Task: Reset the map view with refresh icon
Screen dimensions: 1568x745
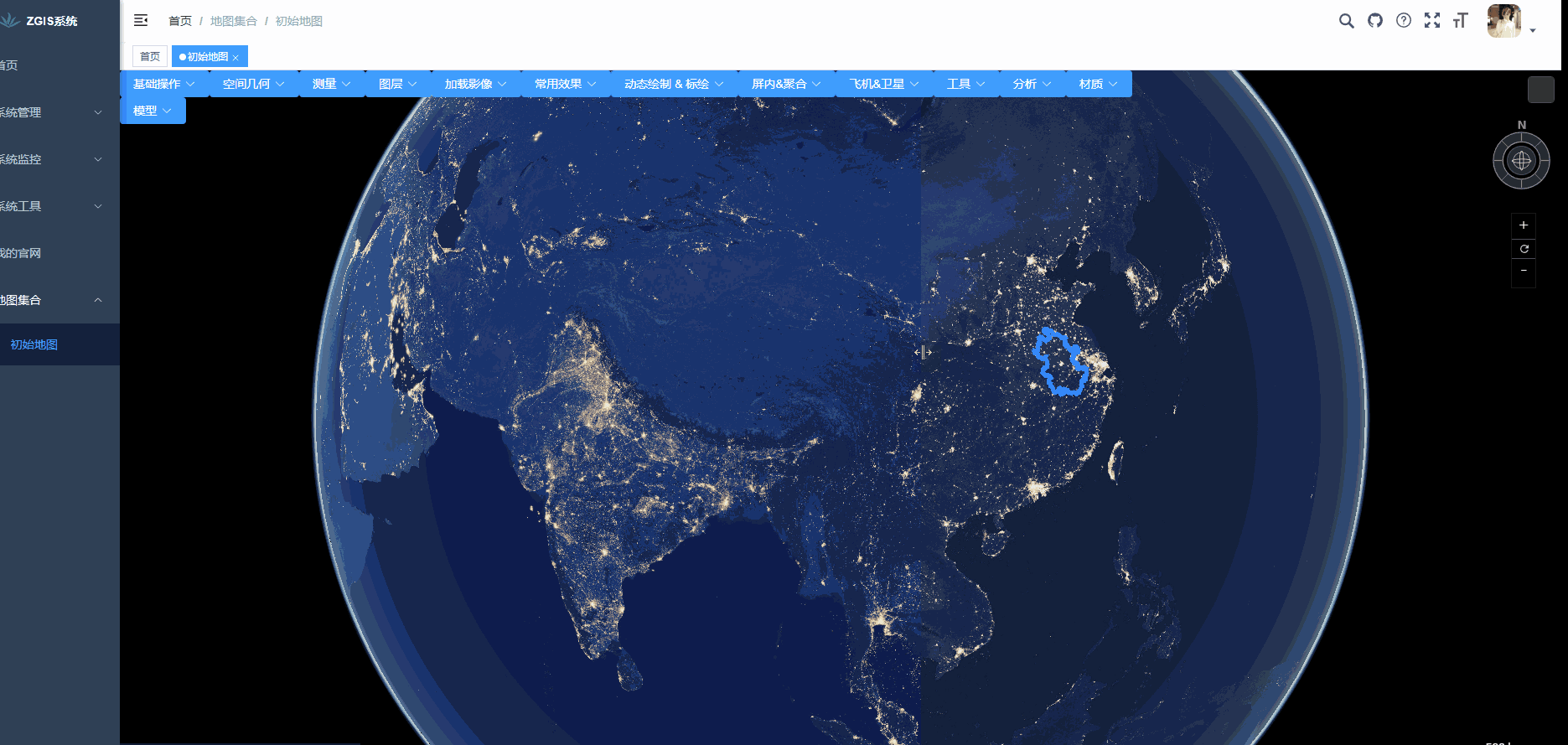Action: [1524, 248]
